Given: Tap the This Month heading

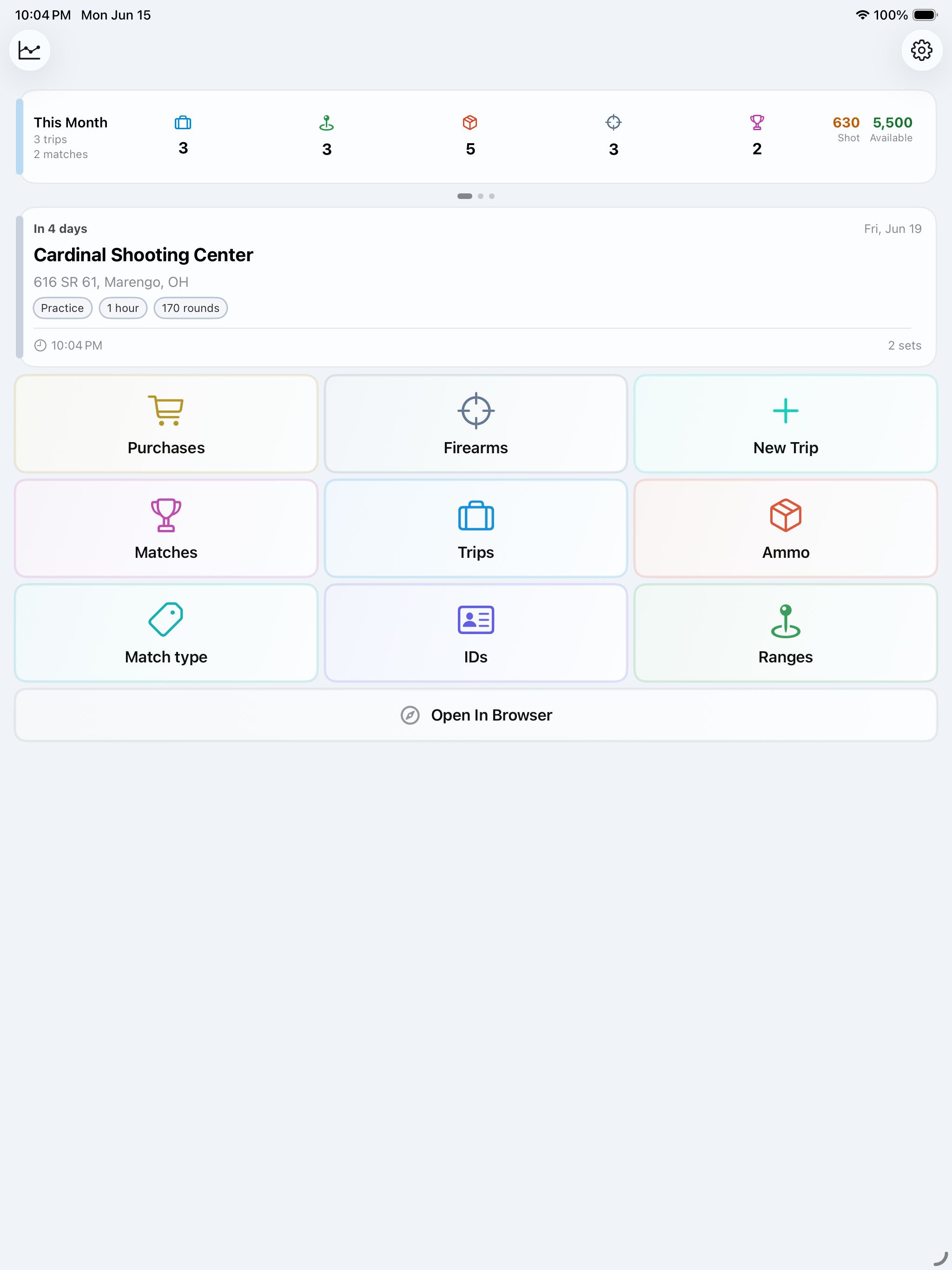Looking at the screenshot, I should pyautogui.click(x=71, y=122).
